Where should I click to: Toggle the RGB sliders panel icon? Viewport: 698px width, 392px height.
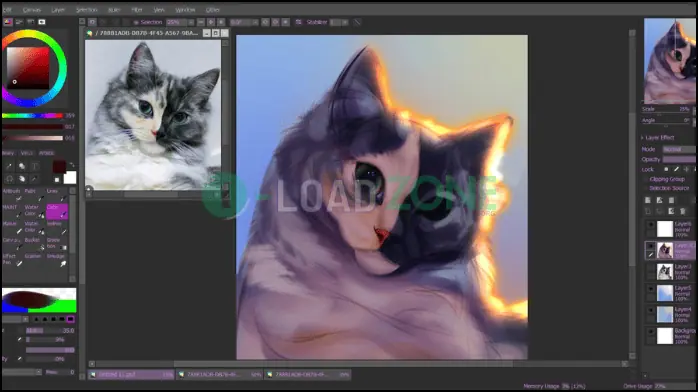tap(19, 22)
